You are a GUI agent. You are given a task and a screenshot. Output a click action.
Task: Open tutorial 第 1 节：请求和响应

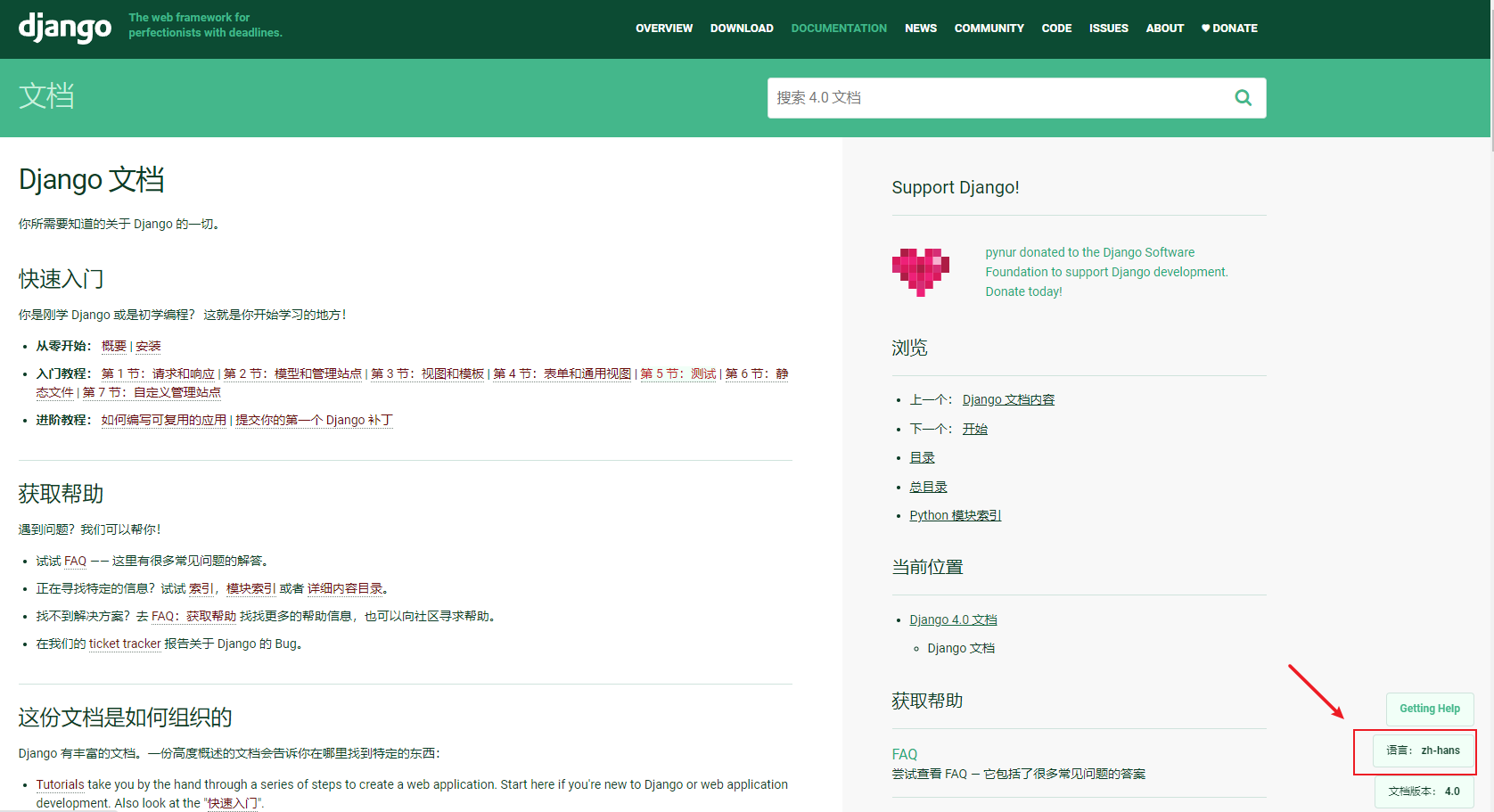pyautogui.click(x=158, y=374)
